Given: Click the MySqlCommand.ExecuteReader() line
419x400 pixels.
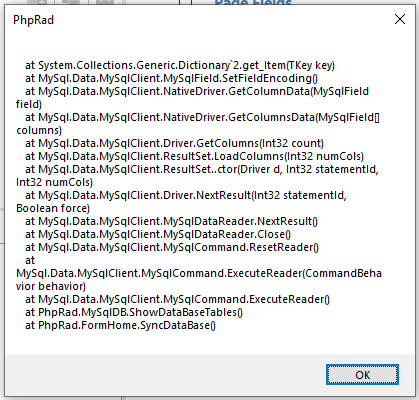Looking at the screenshot, I should [x=177, y=299].
